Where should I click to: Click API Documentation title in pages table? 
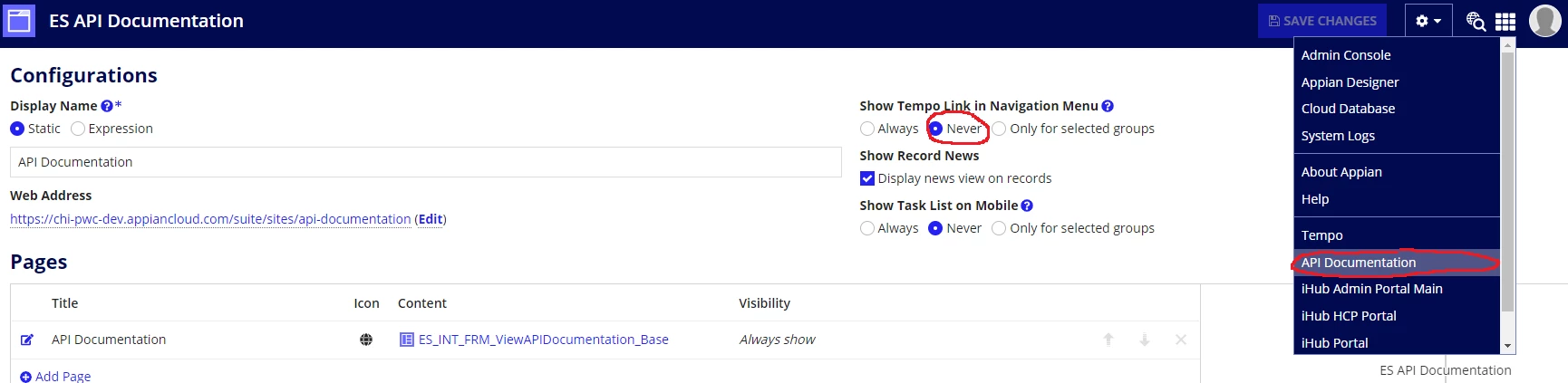pos(109,340)
